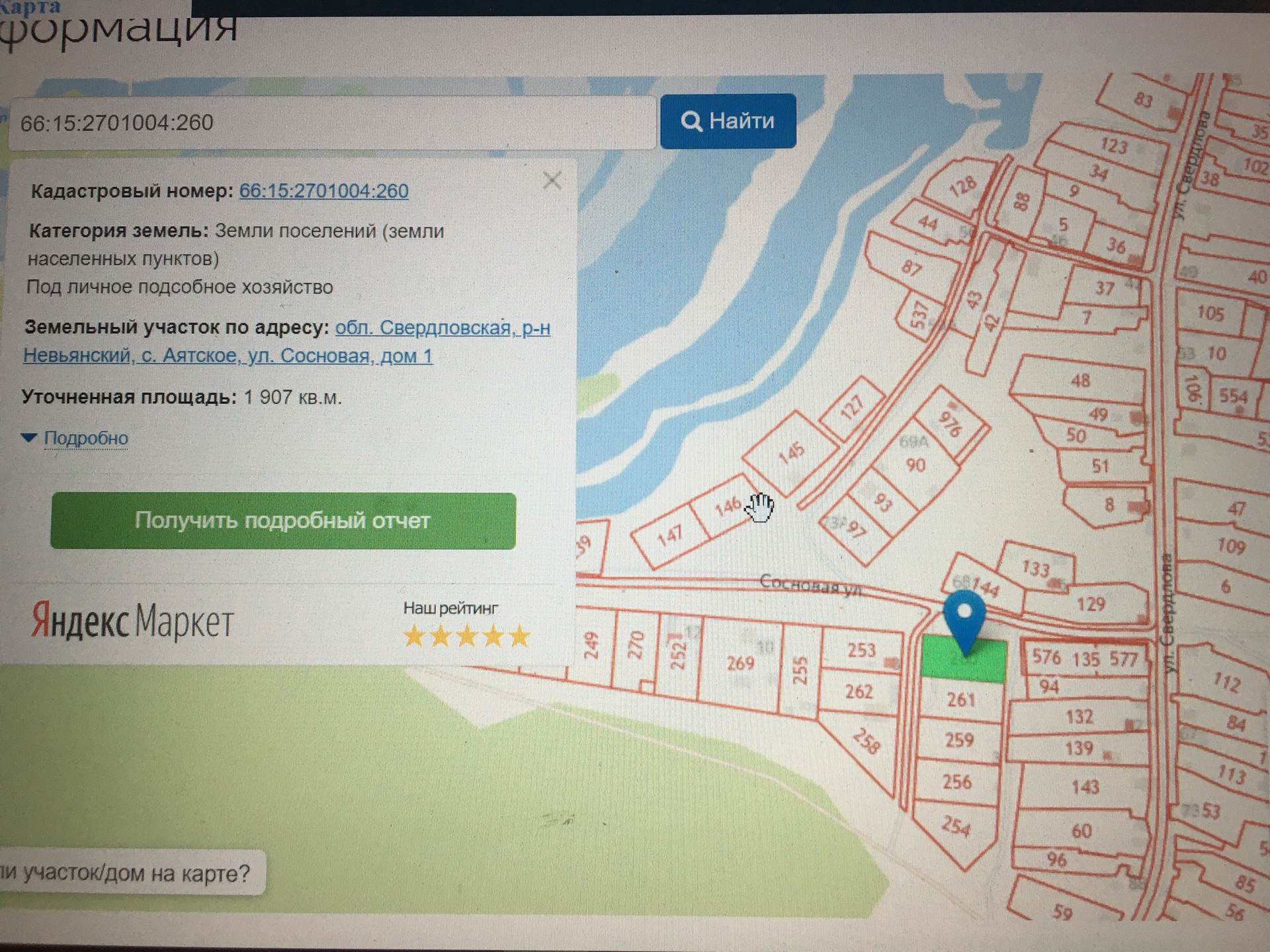Viewport: 1270px width, 952px height.
Task: Click parcel 254 on the map
Action: [x=956, y=826]
